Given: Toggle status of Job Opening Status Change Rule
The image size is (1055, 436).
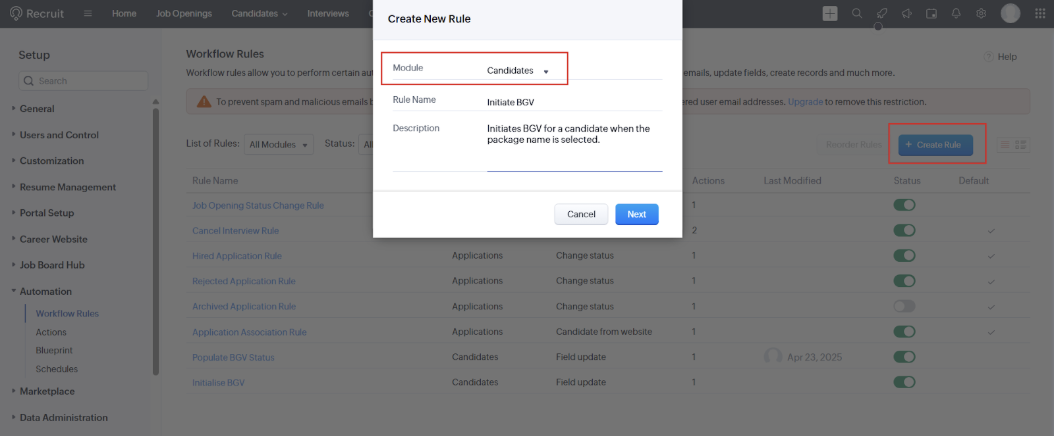Looking at the screenshot, I should pos(904,205).
